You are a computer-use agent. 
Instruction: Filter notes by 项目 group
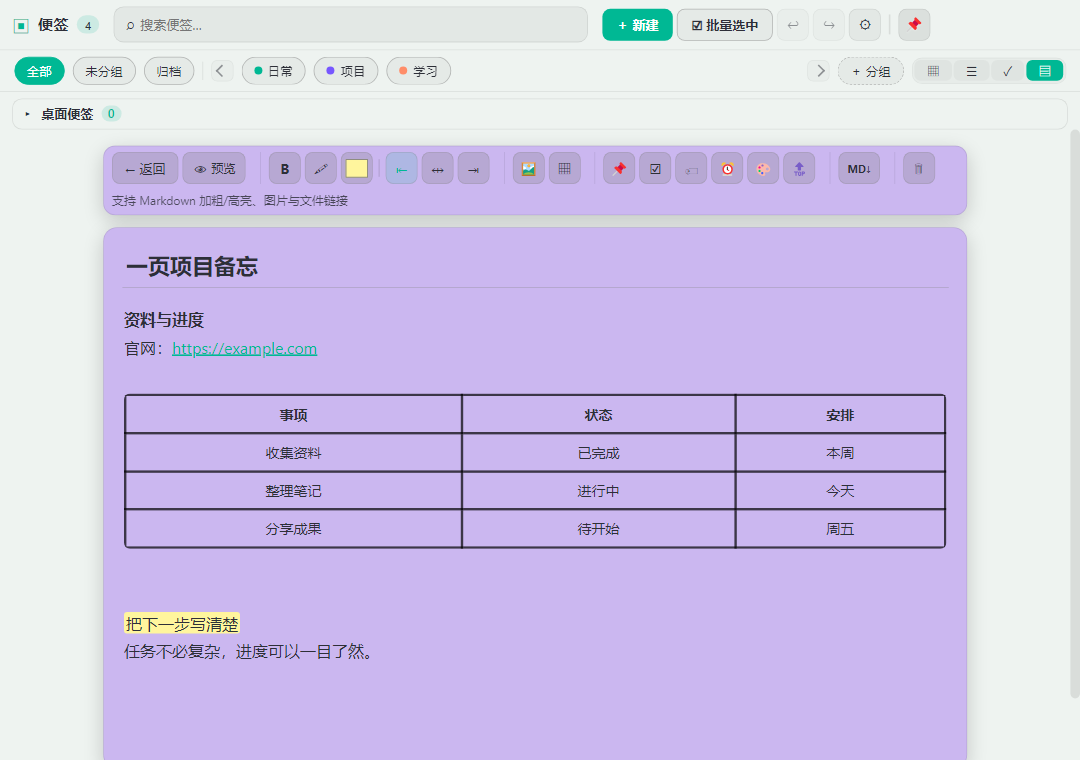click(346, 71)
